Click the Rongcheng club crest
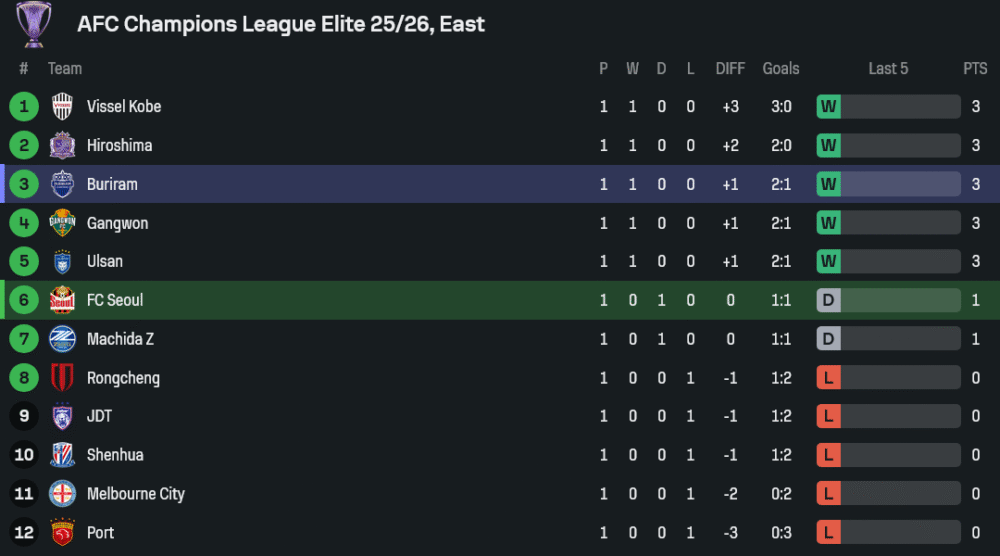Image resolution: width=1000 pixels, height=556 pixels. click(62, 378)
